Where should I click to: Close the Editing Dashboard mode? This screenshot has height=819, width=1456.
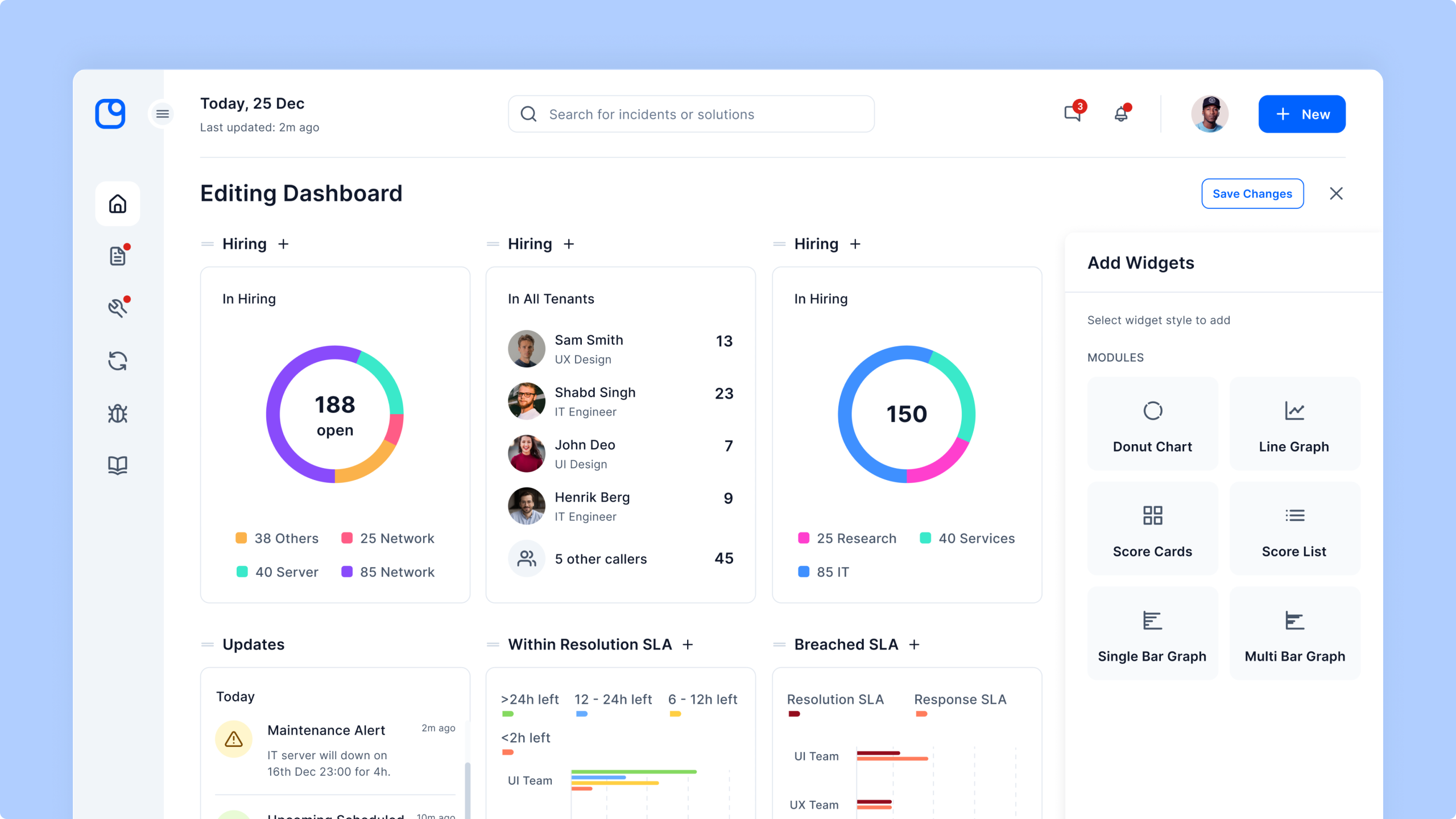[x=1337, y=194]
